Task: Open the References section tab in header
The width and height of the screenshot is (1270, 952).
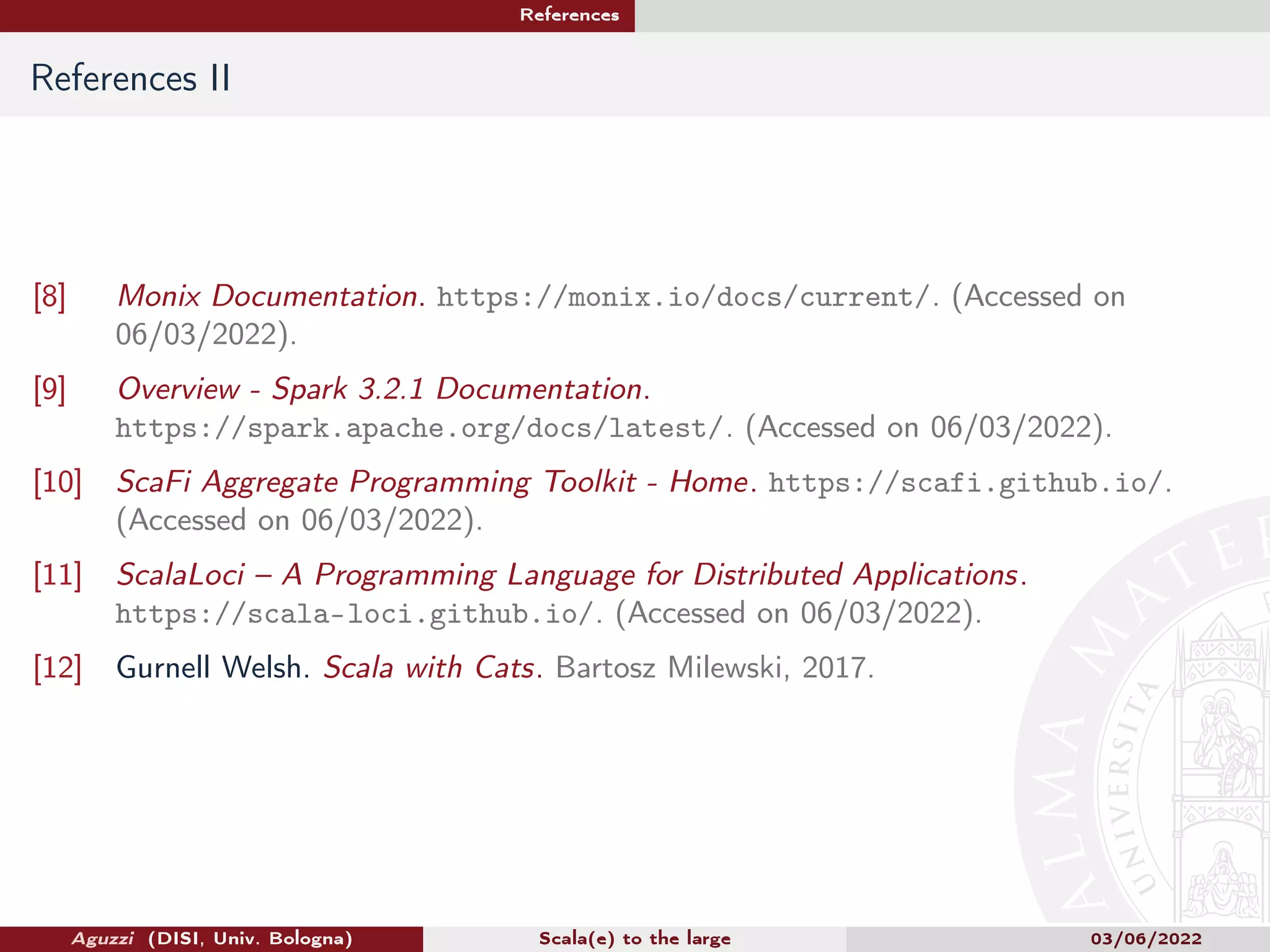Action: click(x=569, y=15)
